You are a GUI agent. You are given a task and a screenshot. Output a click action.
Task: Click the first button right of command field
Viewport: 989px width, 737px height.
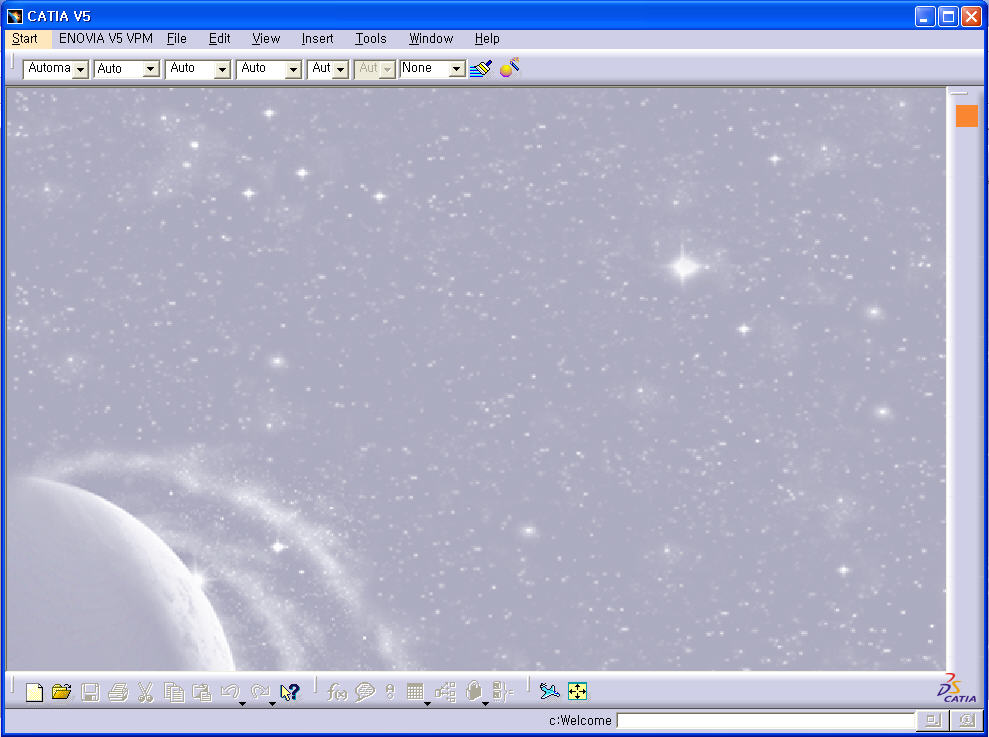(x=932, y=721)
